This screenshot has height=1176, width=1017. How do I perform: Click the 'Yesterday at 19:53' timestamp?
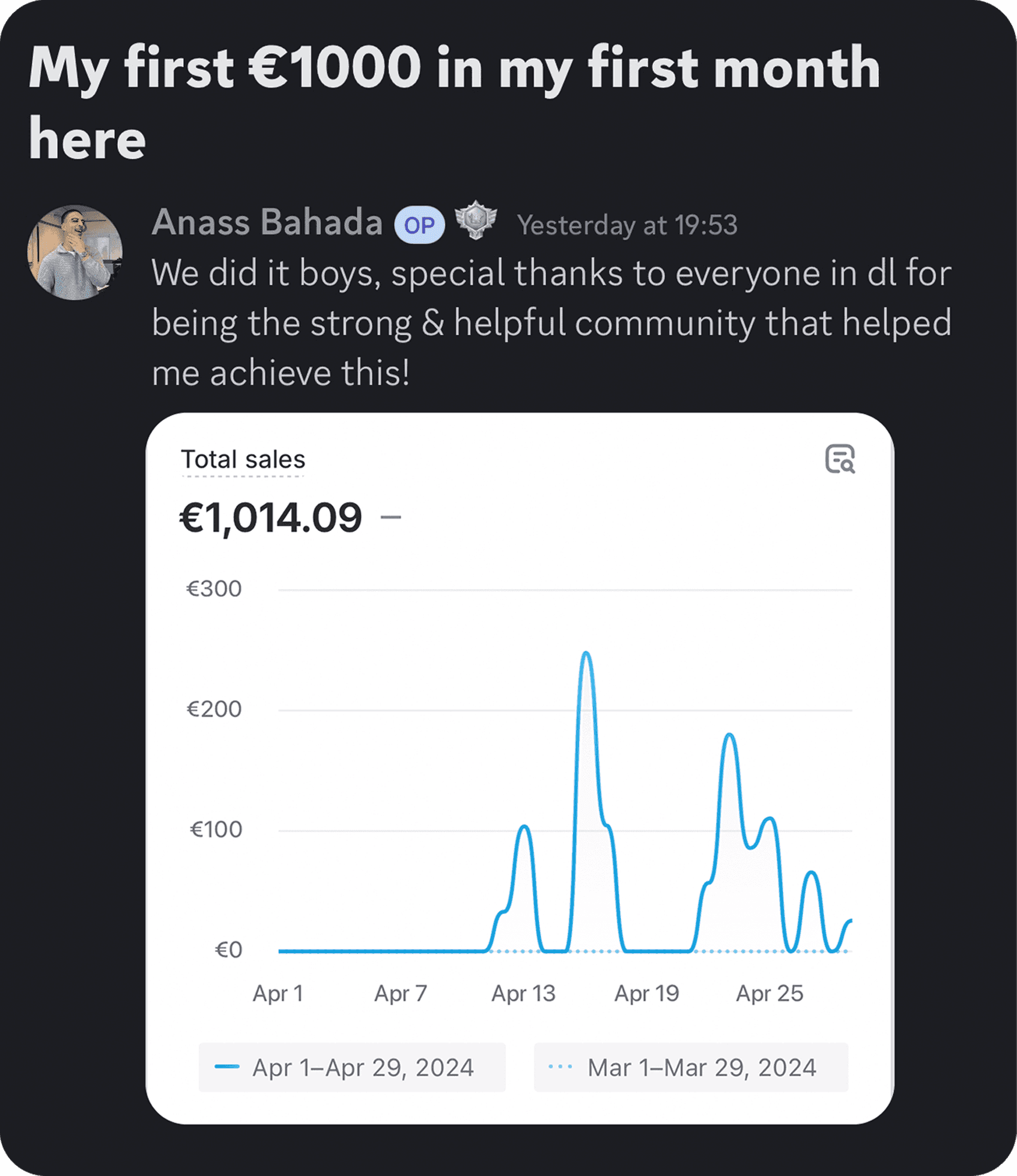coord(627,225)
